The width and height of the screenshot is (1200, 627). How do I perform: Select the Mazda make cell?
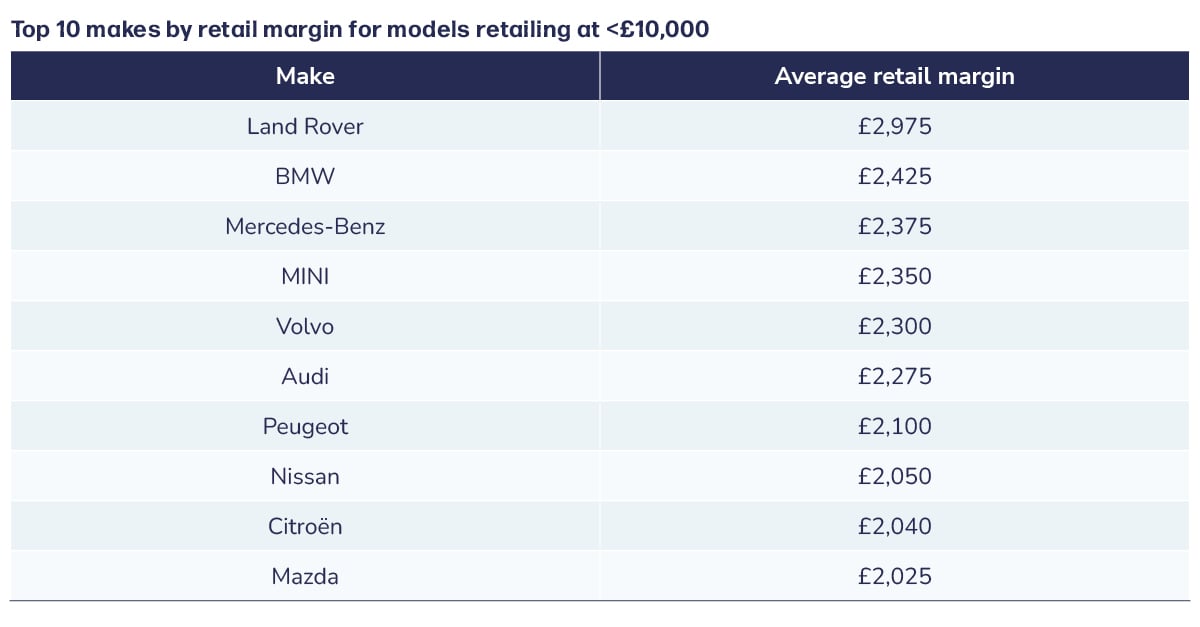(305, 576)
